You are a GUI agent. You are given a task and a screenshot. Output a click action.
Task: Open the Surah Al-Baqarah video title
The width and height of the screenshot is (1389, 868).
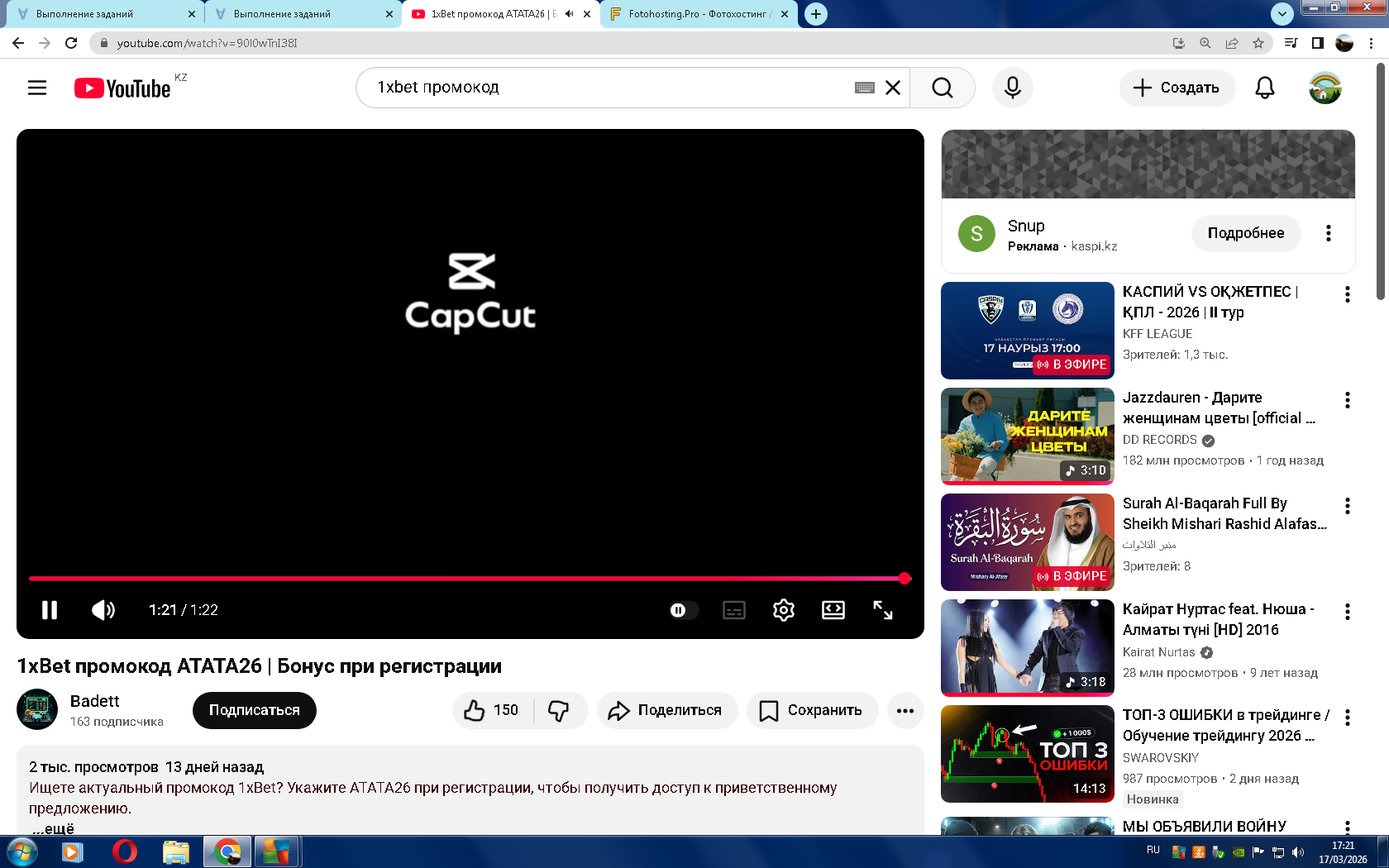point(1225,513)
